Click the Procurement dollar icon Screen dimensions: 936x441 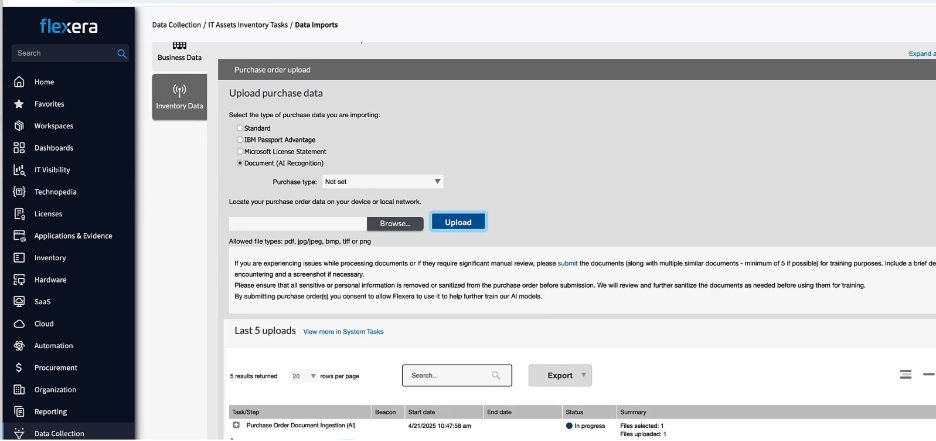pyautogui.click(x=19, y=368)
